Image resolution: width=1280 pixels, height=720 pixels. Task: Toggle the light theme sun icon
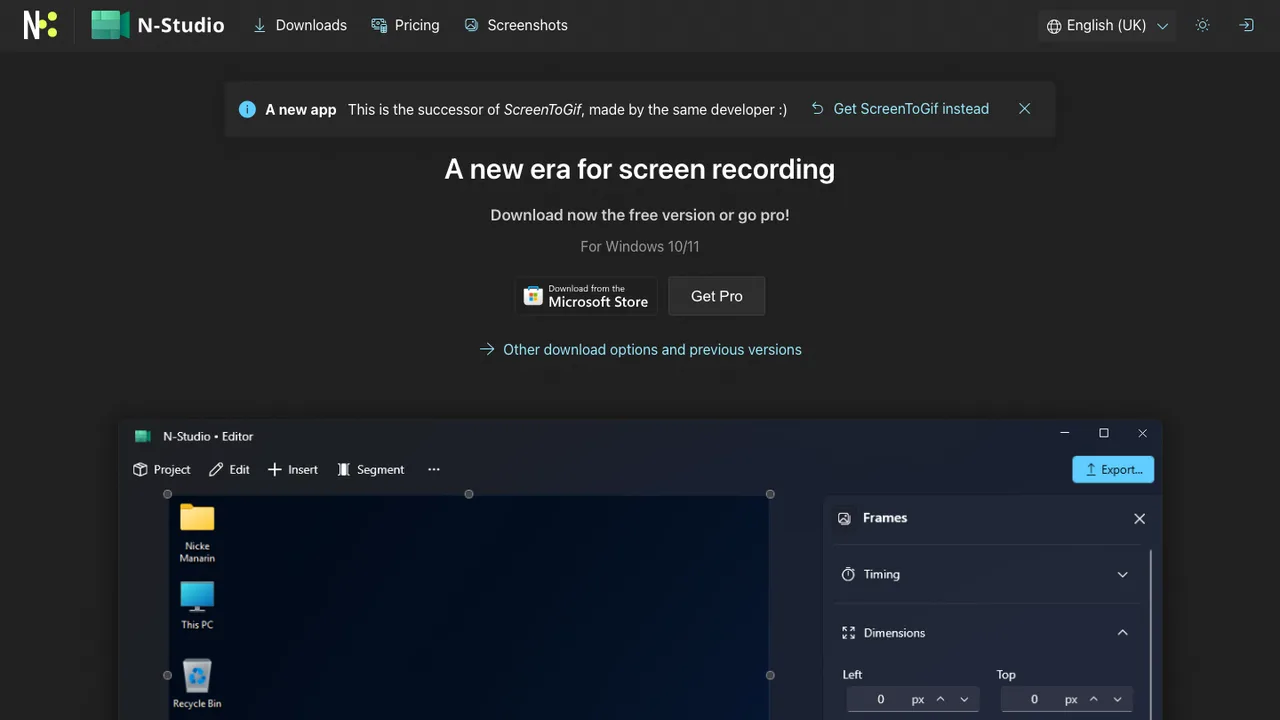coord(1203,25)
